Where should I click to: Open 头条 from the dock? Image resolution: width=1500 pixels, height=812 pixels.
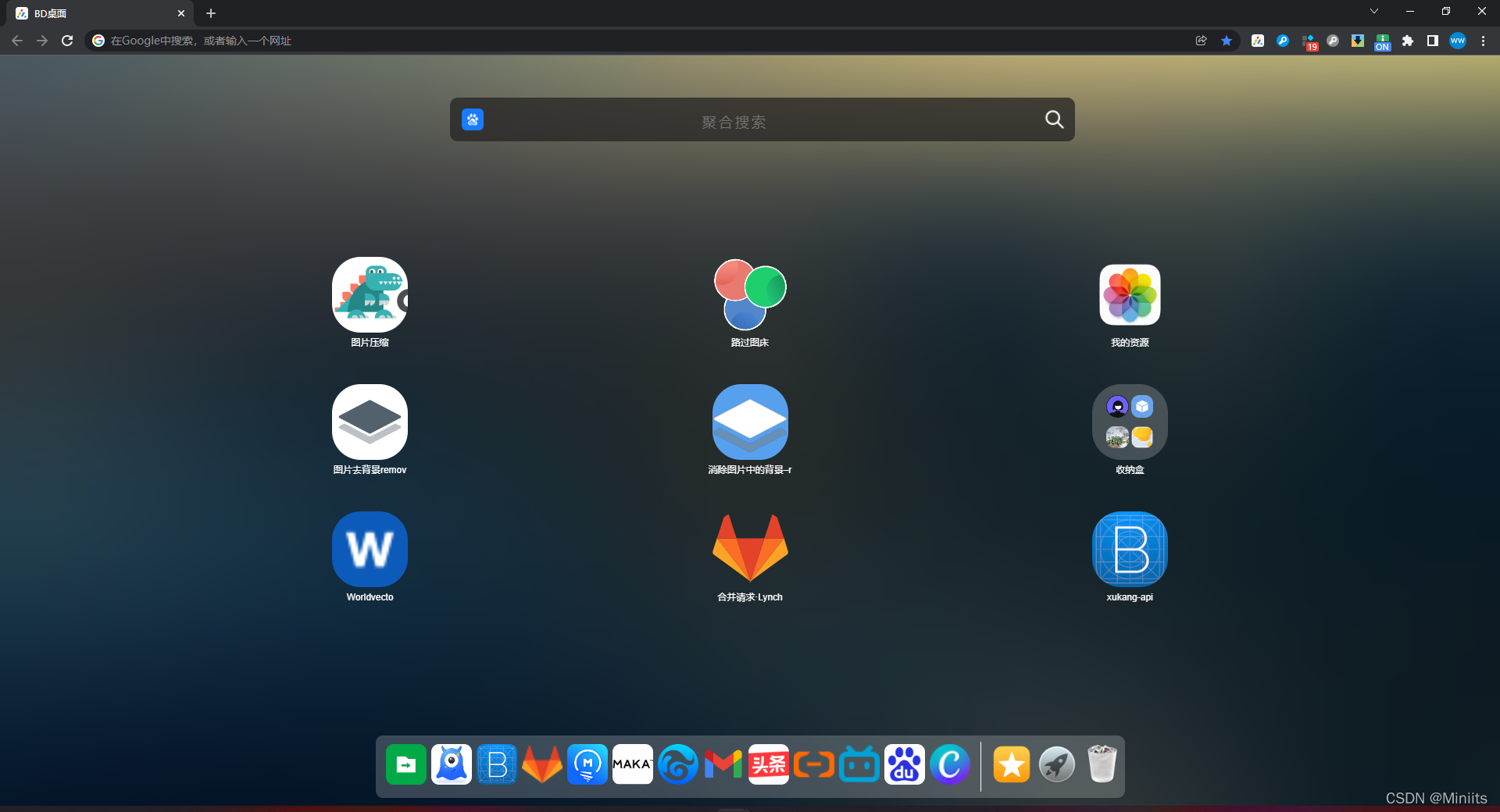pyautogui.click(x=769, y=764)
